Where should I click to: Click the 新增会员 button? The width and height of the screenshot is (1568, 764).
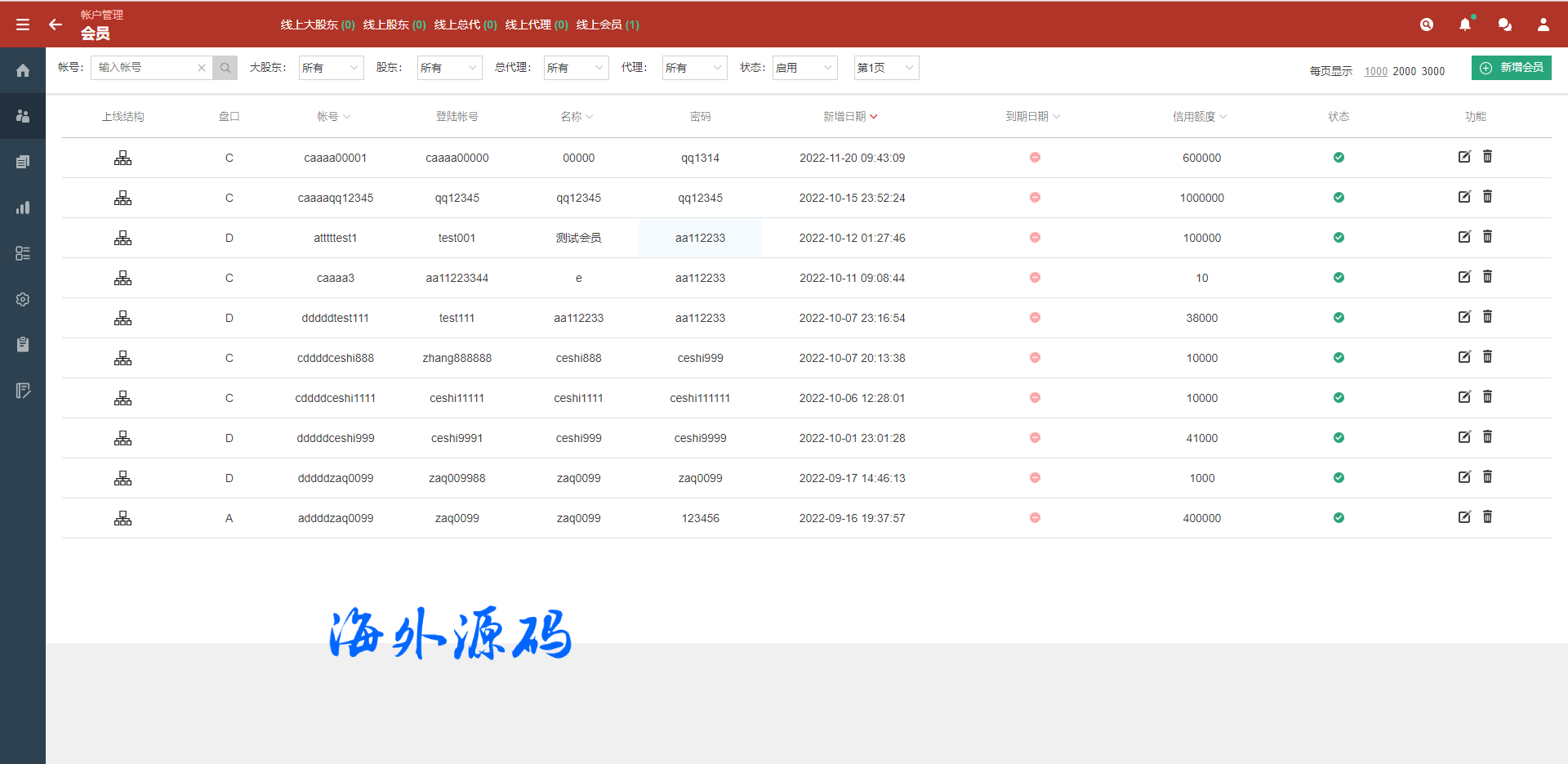(x=1511, y=68)
